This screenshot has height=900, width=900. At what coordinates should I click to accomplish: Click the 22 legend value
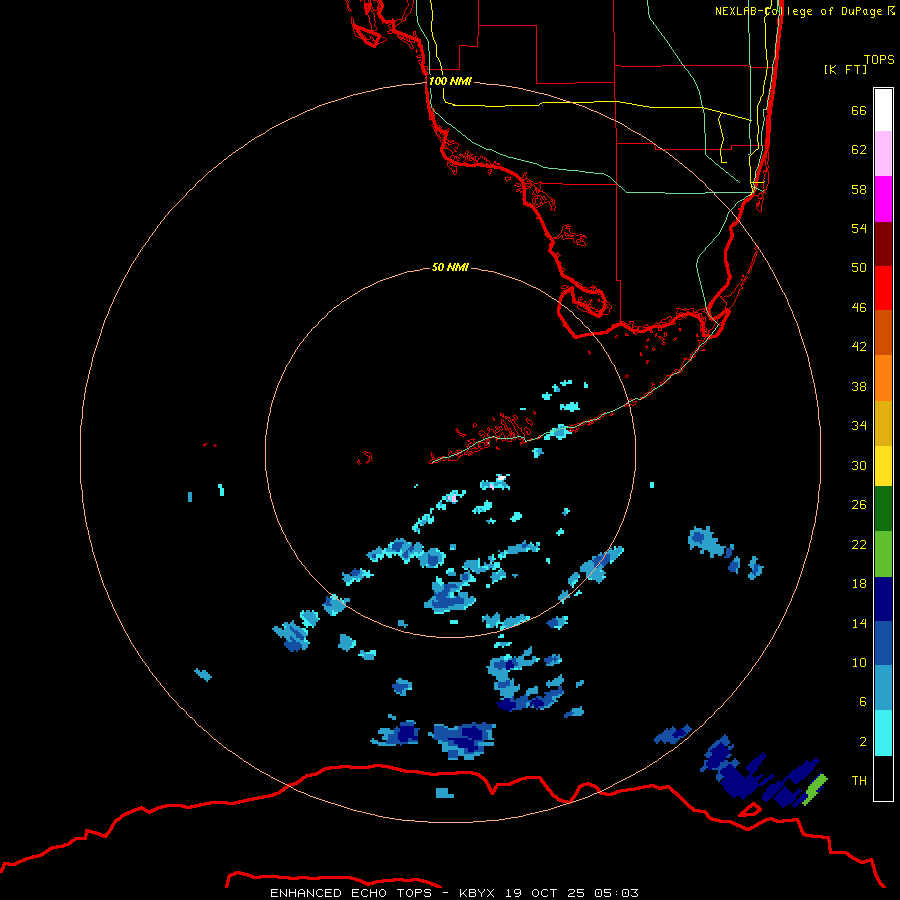(859, 544)
